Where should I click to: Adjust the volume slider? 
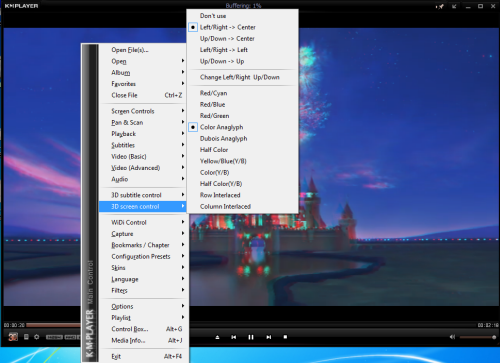point(478,337)
